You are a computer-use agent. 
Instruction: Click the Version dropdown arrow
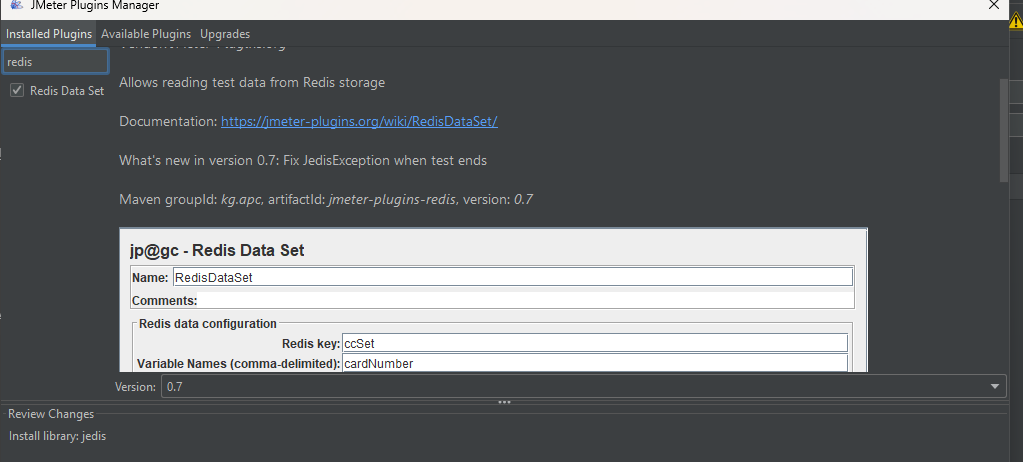(994, 386)
